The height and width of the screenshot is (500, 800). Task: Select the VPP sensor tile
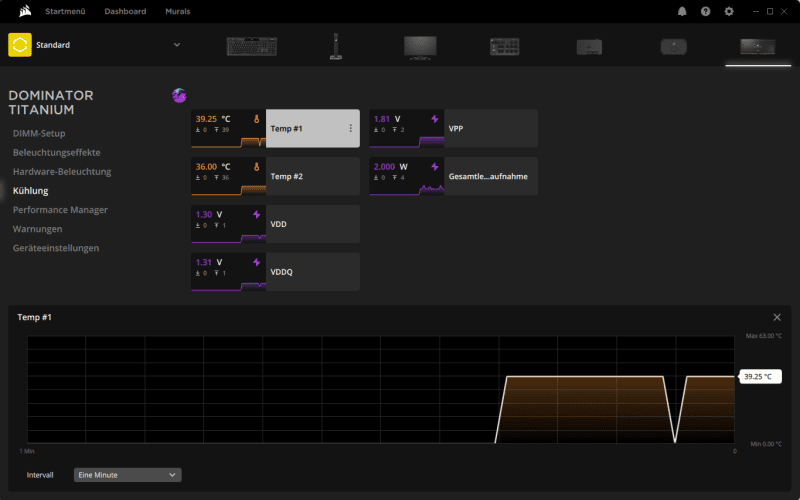[454, 129]
